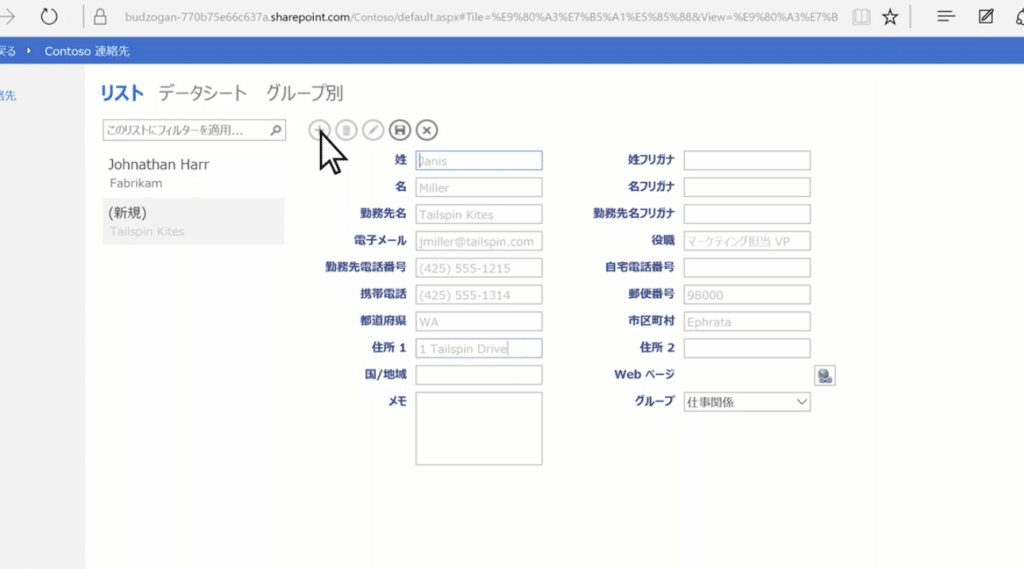The height and width of the screenshot is (569, 1024).
Task: Click the 自宅電話番号 field
Action: tap(746, 268)
